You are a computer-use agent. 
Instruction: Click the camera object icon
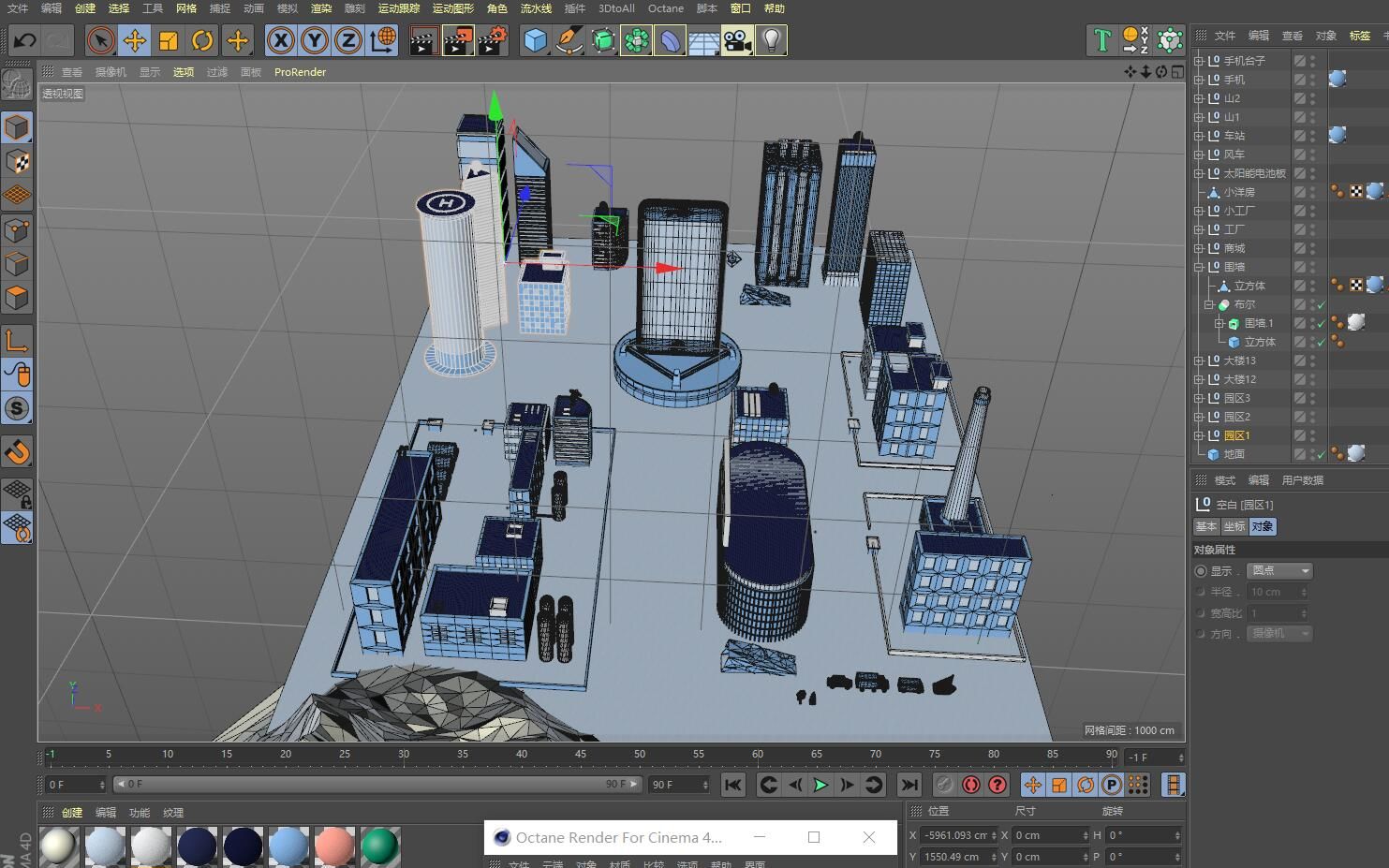pyautogui.click(x=737, y=40)
